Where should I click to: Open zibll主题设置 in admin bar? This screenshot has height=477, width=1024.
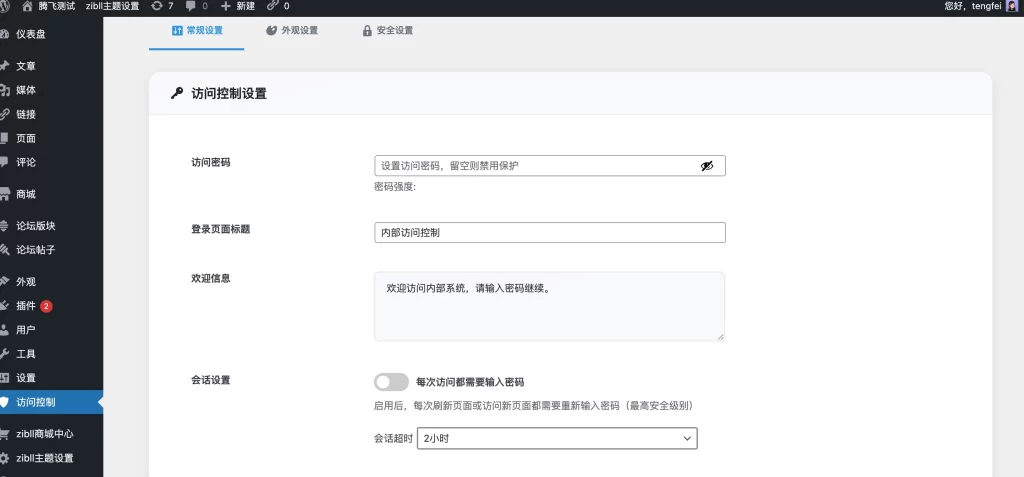click(x=111, y=6)
